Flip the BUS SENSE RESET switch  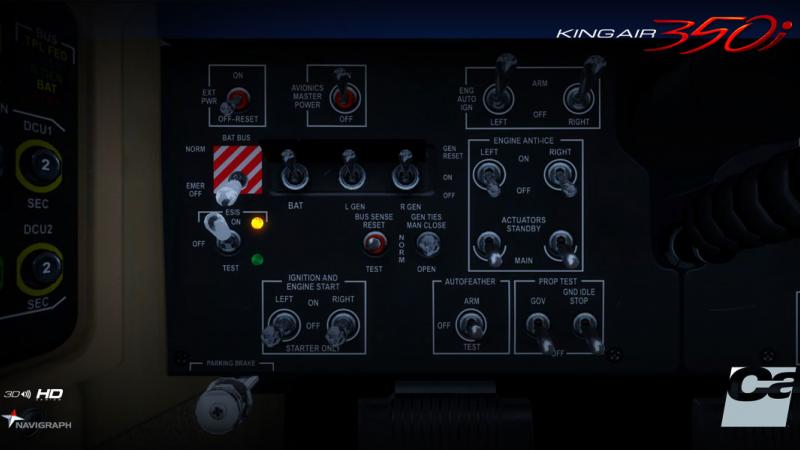coord(374,244)
